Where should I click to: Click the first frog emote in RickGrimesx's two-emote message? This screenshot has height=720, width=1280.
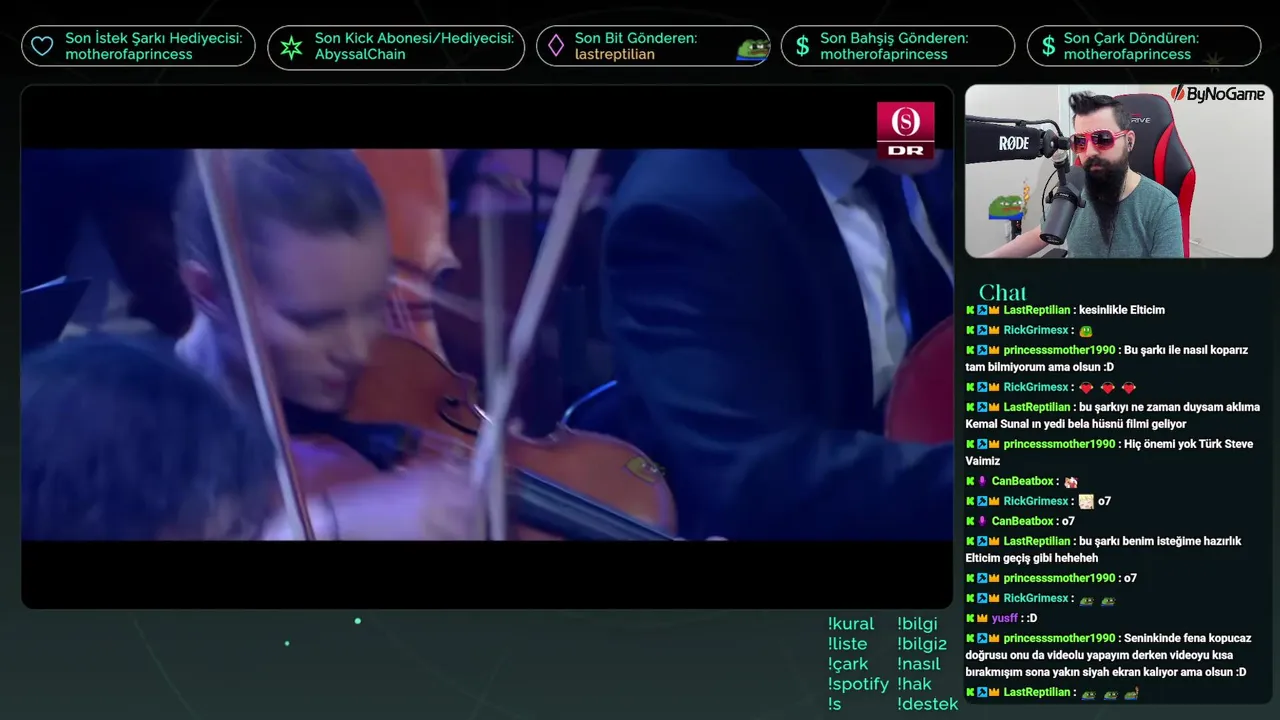(x=1086, y=600)
